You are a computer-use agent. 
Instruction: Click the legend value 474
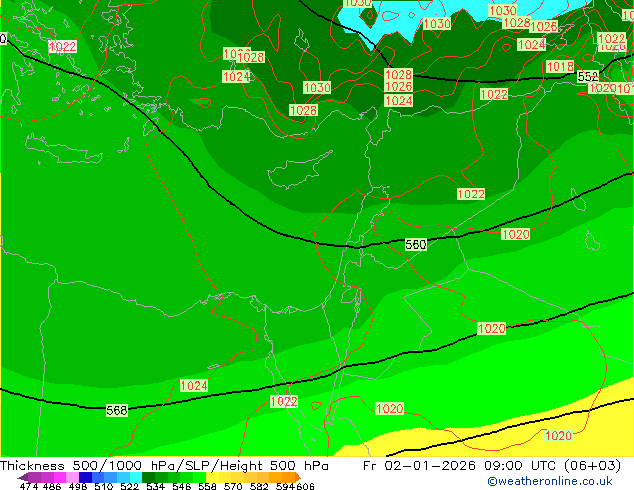coord(29,486)
